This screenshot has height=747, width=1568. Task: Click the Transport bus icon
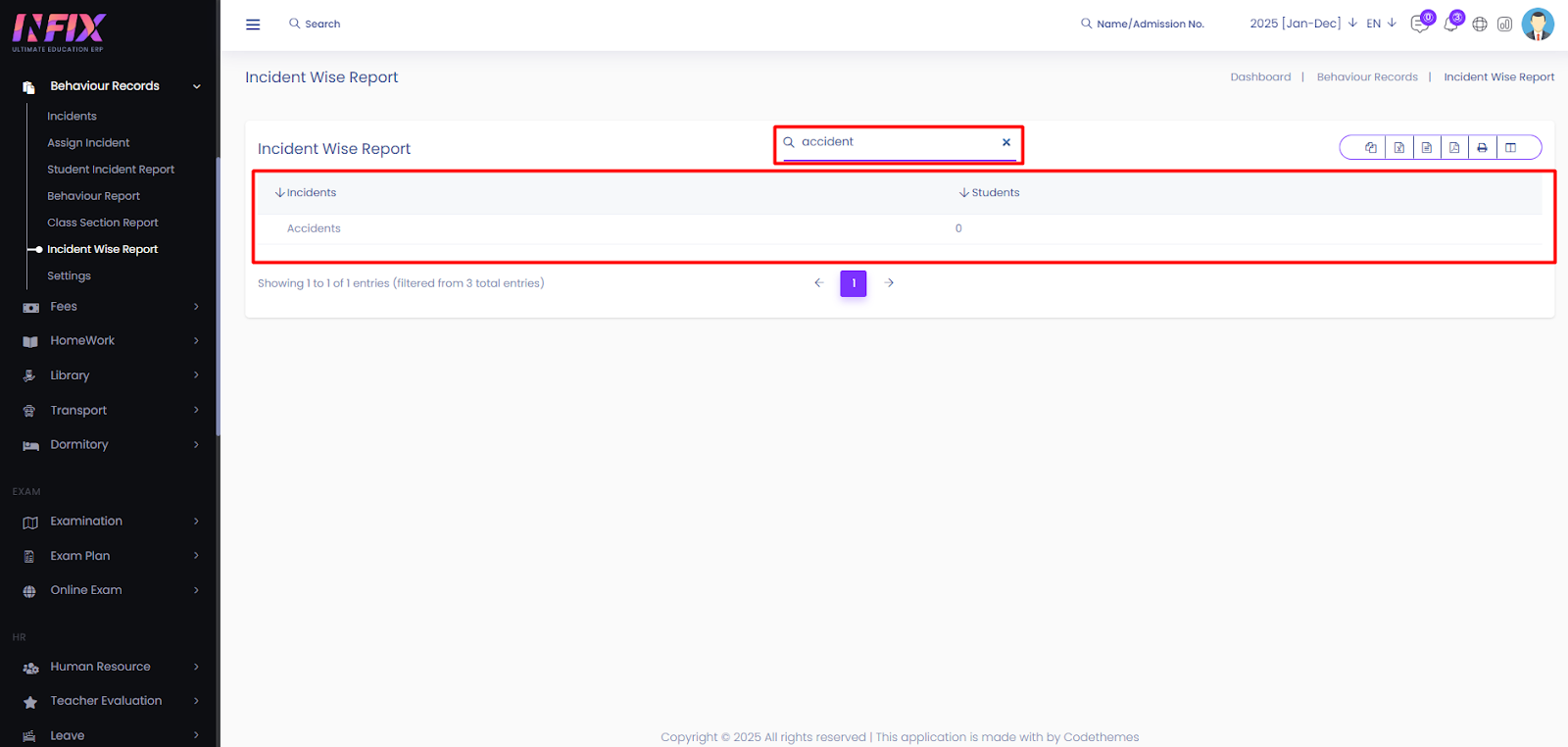tap(29, 411)
